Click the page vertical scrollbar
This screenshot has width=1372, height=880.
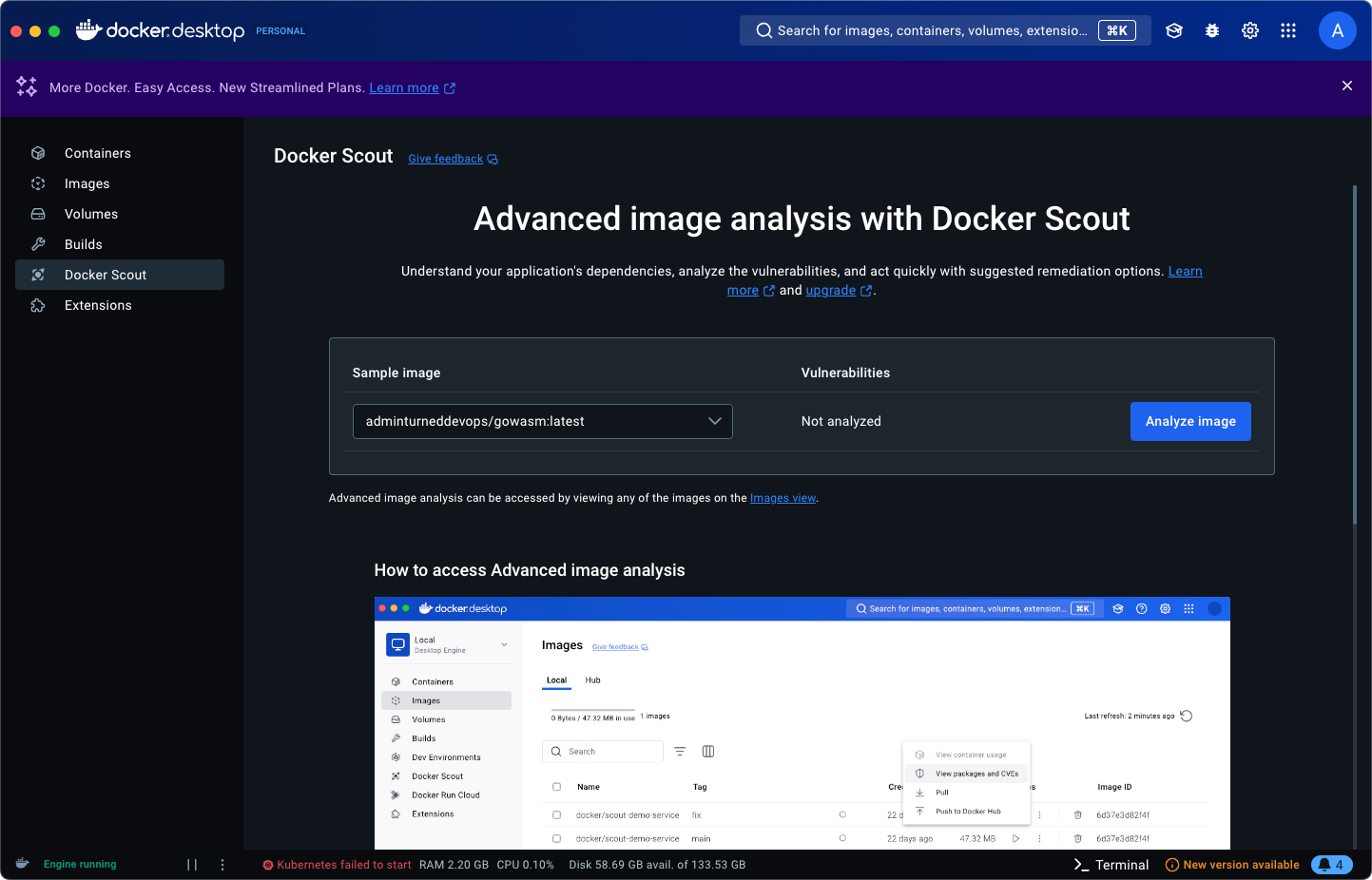(1355, 354)
